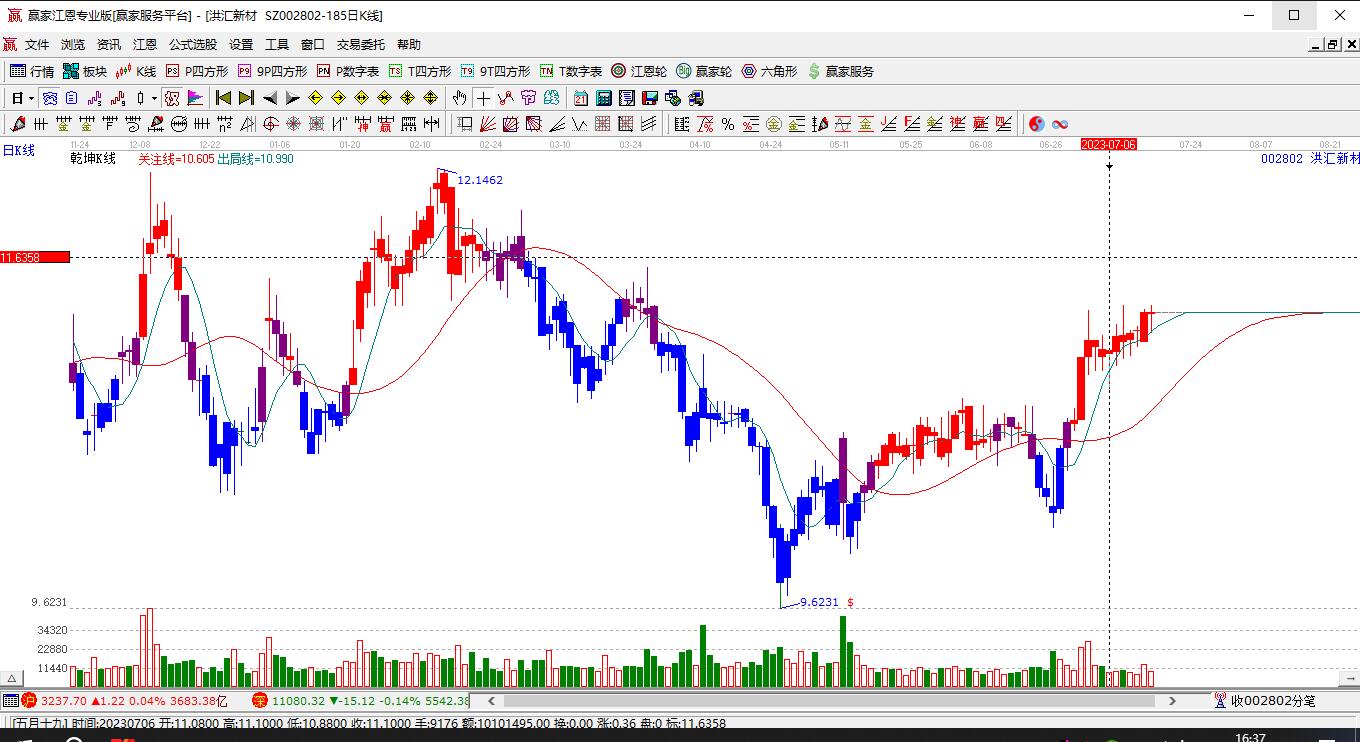
Task: Open the 交易委托 menu
Action: coord(361,45)
